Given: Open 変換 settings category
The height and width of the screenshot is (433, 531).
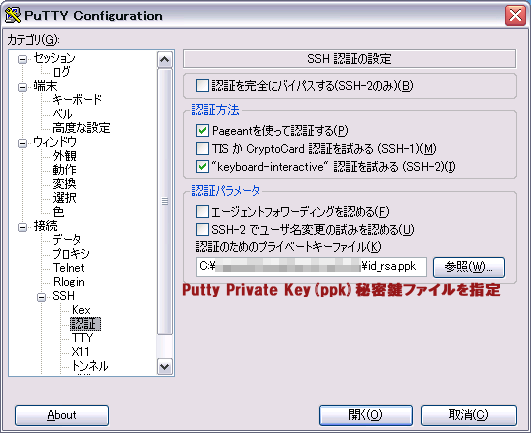Looking at the screenshot, I should pyautogui.click(x=64, y=184).
